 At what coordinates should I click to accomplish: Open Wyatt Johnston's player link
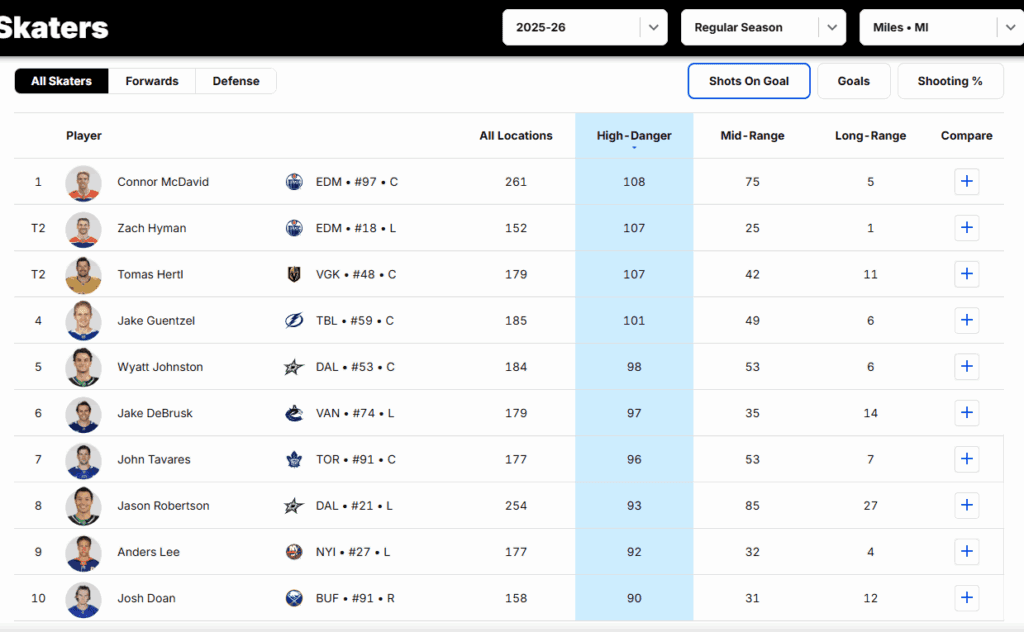(160, 367)
